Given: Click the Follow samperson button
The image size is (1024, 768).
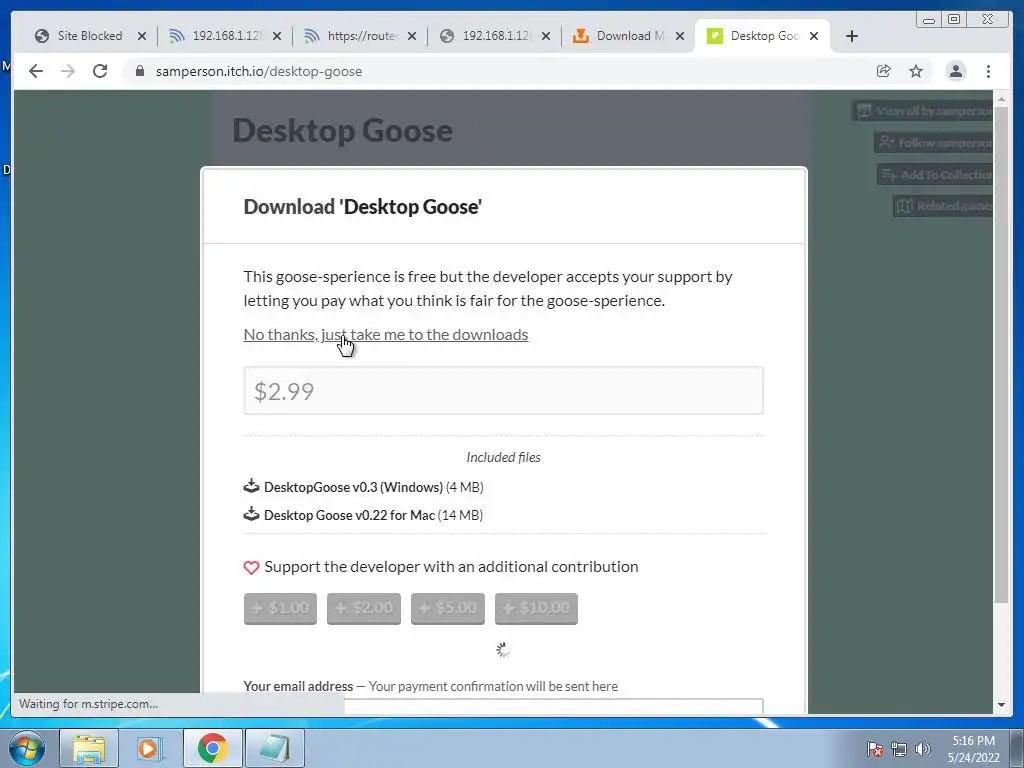Looking at the screenshot, I should pyautogui.click(x=934, y=142).
